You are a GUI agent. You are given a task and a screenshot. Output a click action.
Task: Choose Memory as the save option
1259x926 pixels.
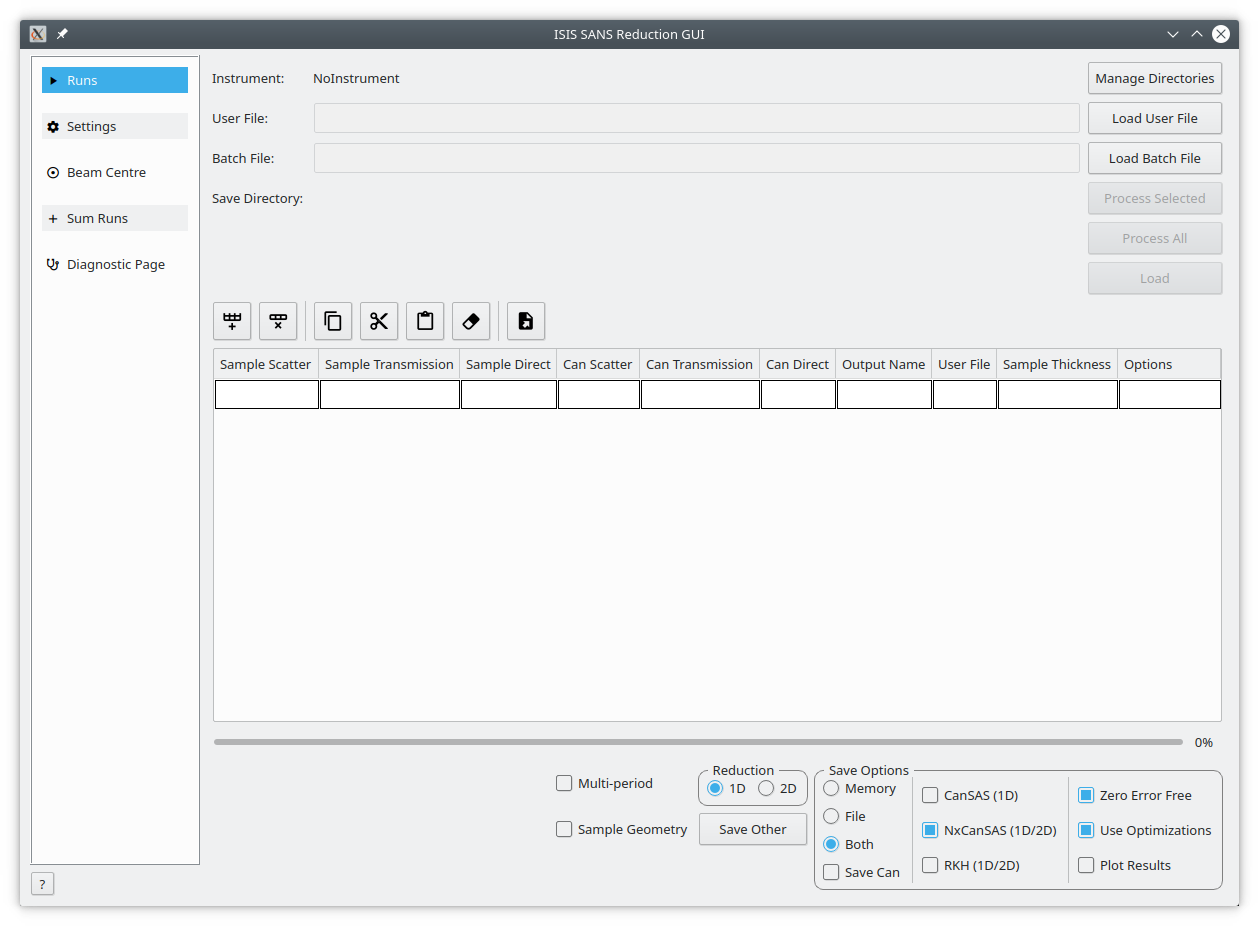[x=830, y=788]
